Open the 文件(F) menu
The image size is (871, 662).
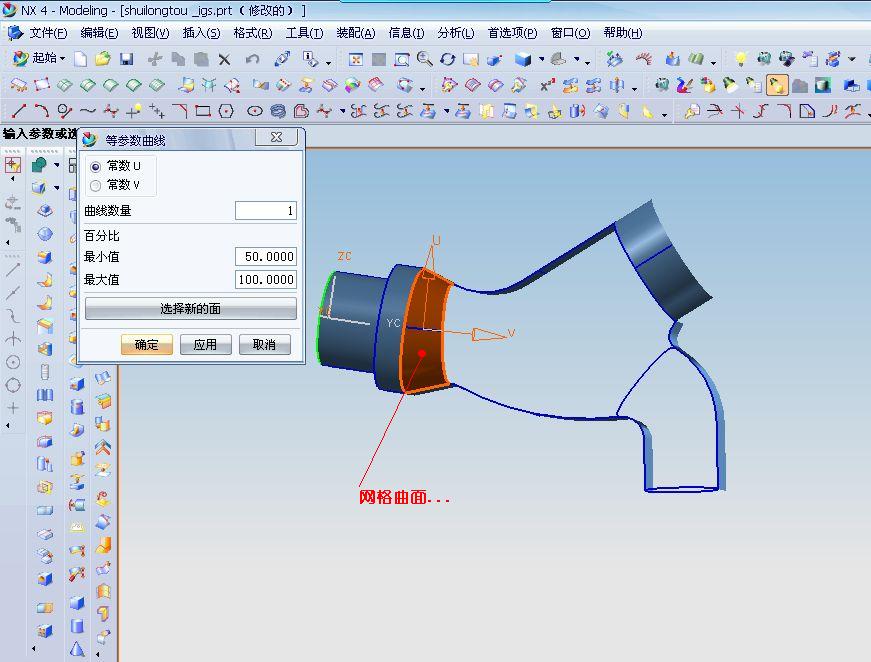click(x=48, y=33)
